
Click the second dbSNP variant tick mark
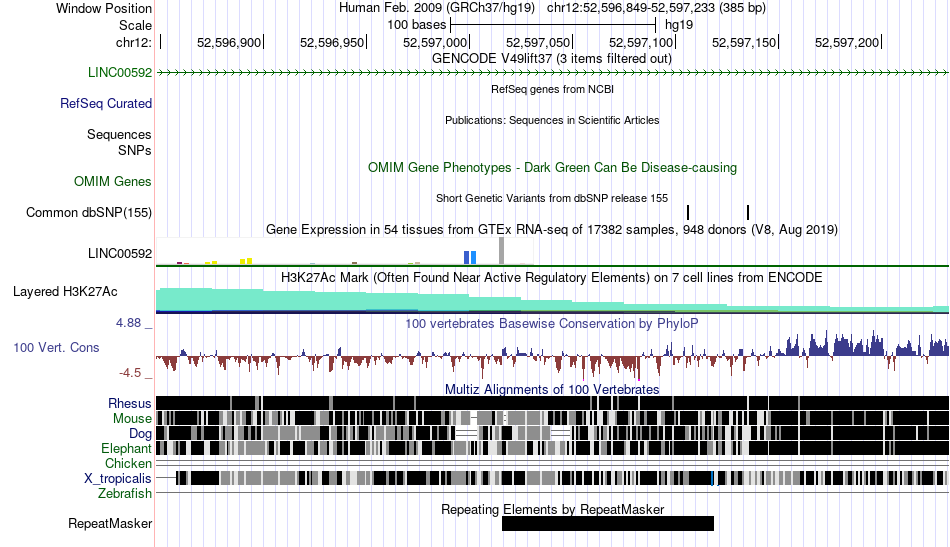[748, 212]
